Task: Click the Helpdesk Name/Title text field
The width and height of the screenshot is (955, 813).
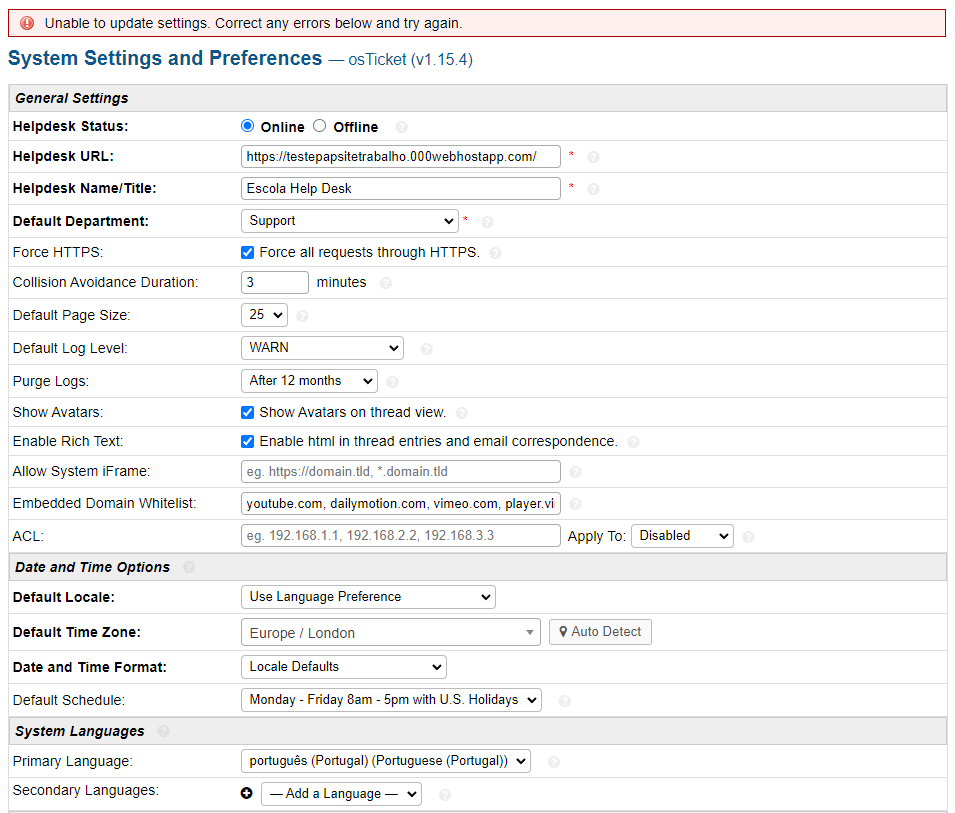Action: tap(400, 188)
